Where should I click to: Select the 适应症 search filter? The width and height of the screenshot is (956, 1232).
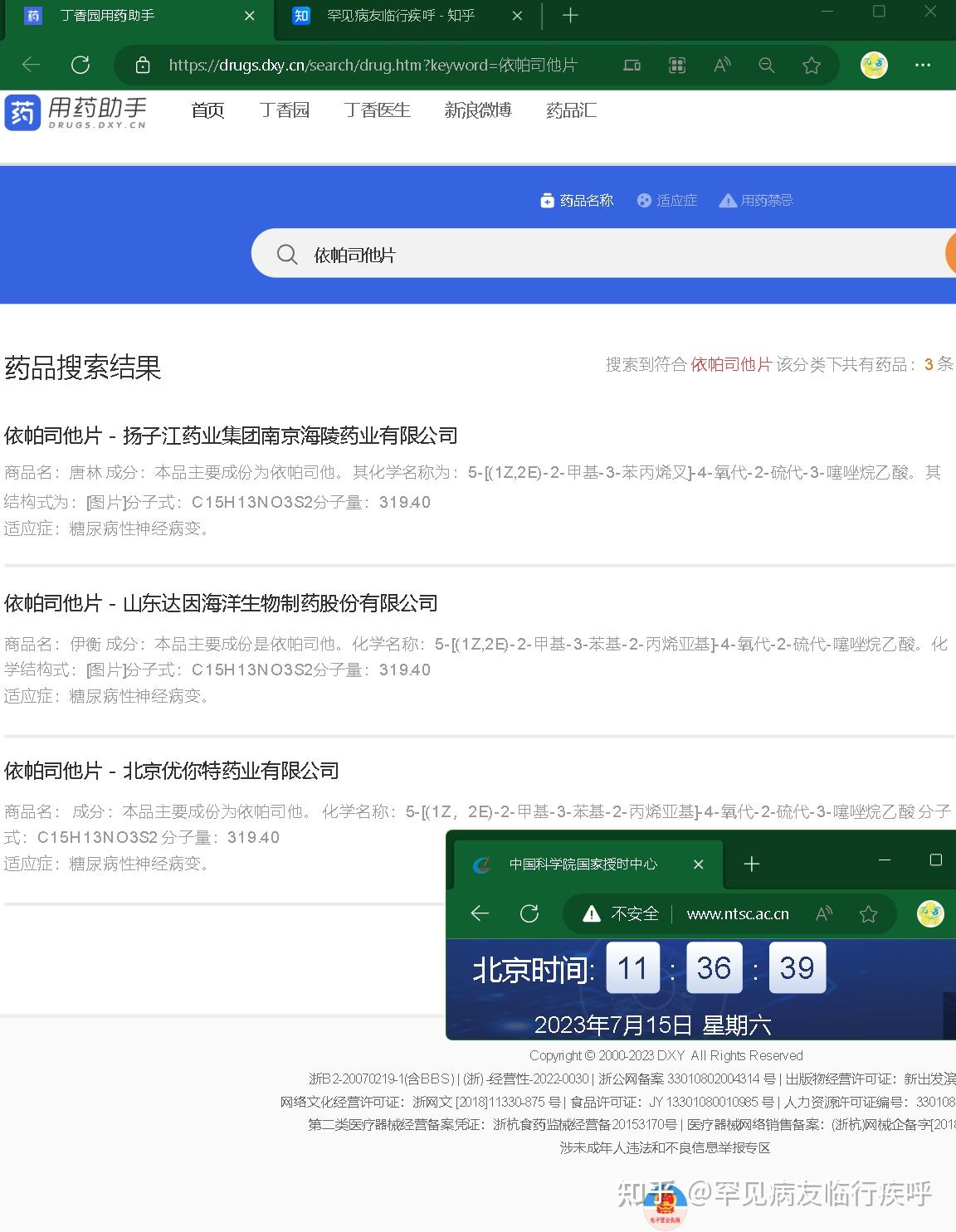click(667, 200)
